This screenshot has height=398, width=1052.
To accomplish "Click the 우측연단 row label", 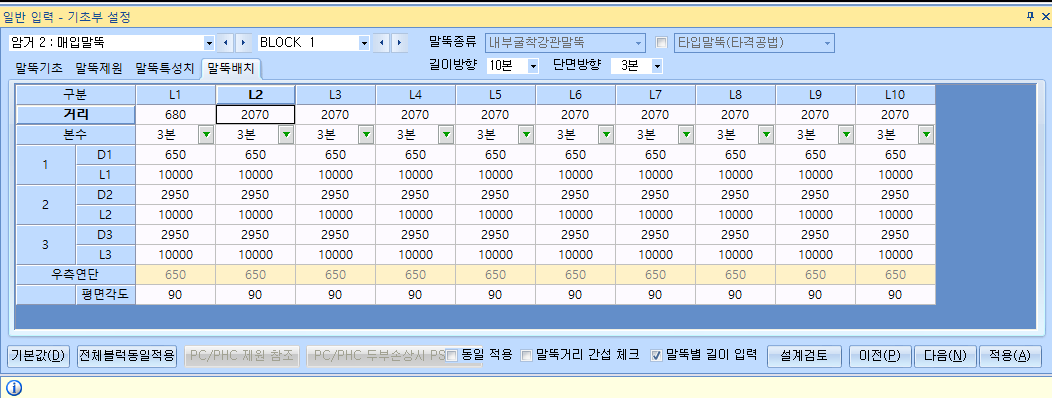I will 76,275.
